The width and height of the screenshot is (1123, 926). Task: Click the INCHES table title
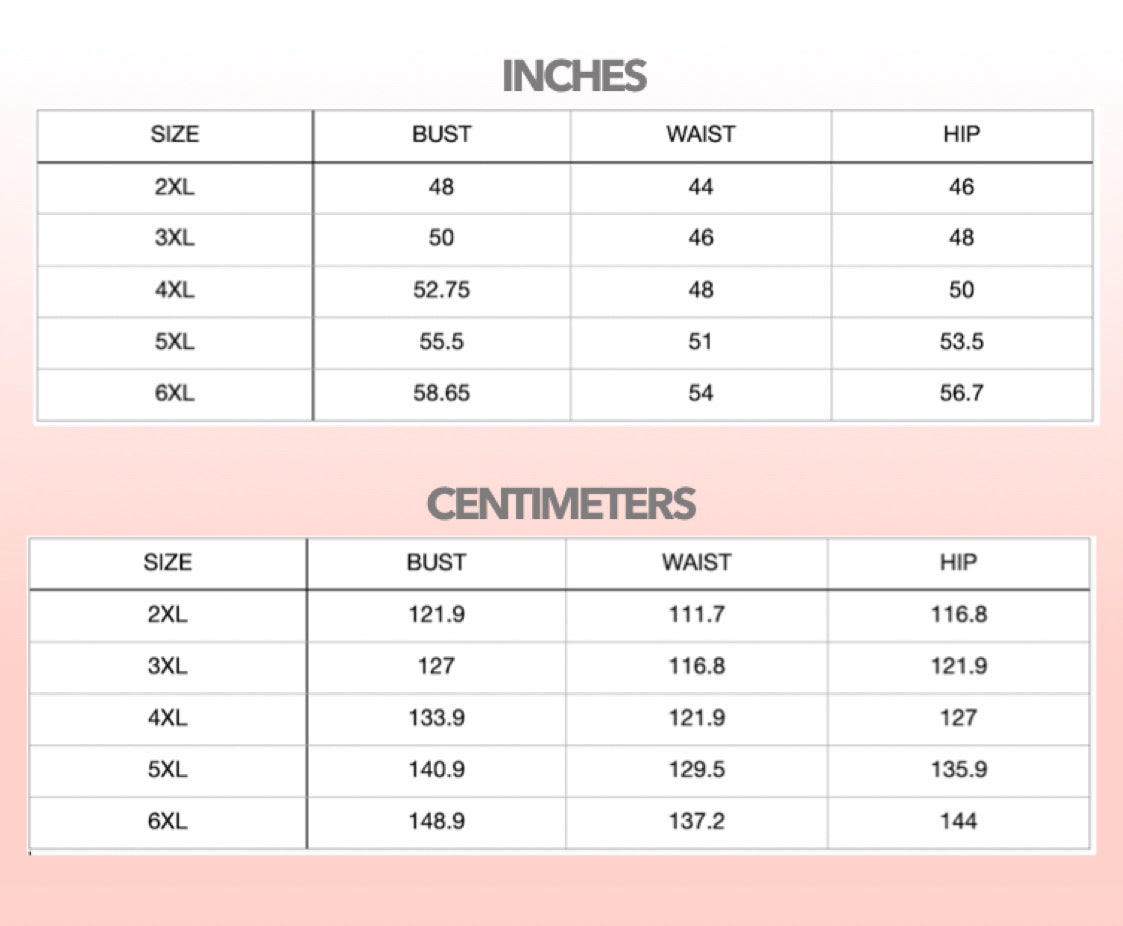point(574,77)
